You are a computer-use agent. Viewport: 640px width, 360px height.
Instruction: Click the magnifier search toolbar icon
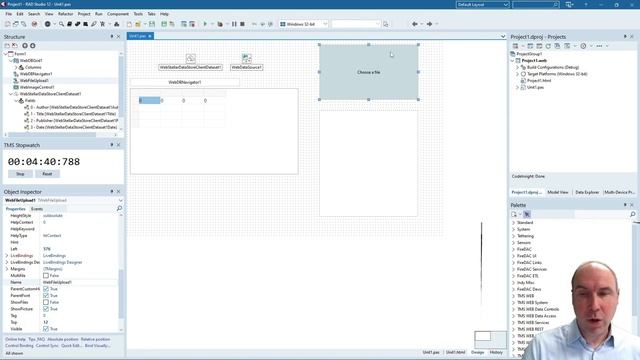(61, 24)
